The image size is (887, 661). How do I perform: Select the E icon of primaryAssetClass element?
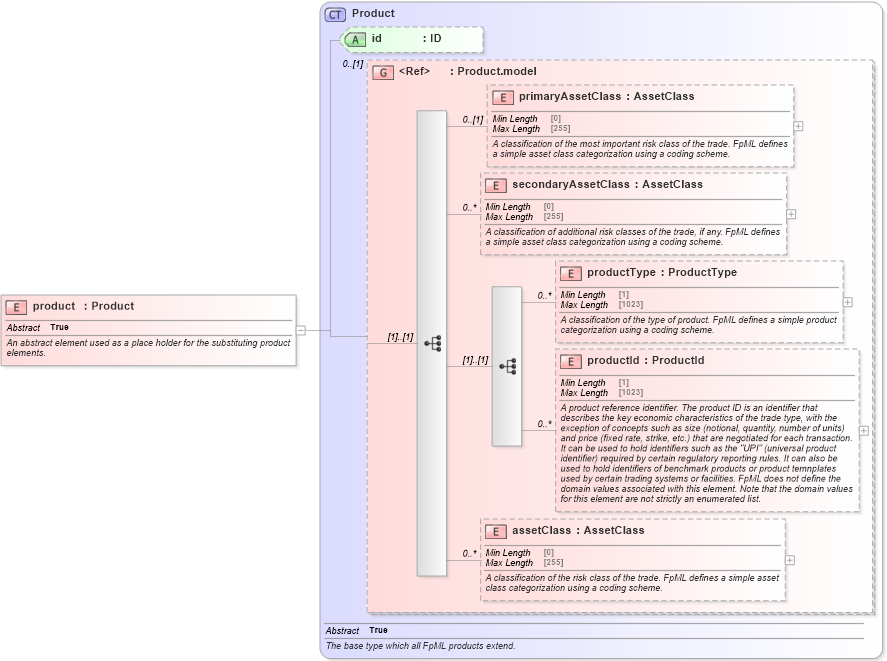pyautogui.click(x=502, y=97)
